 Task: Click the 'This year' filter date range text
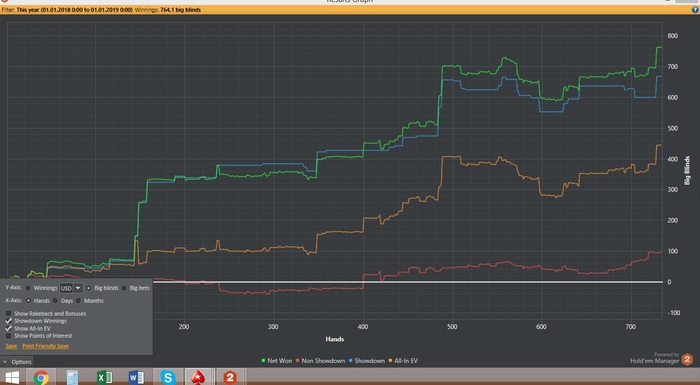75,9
